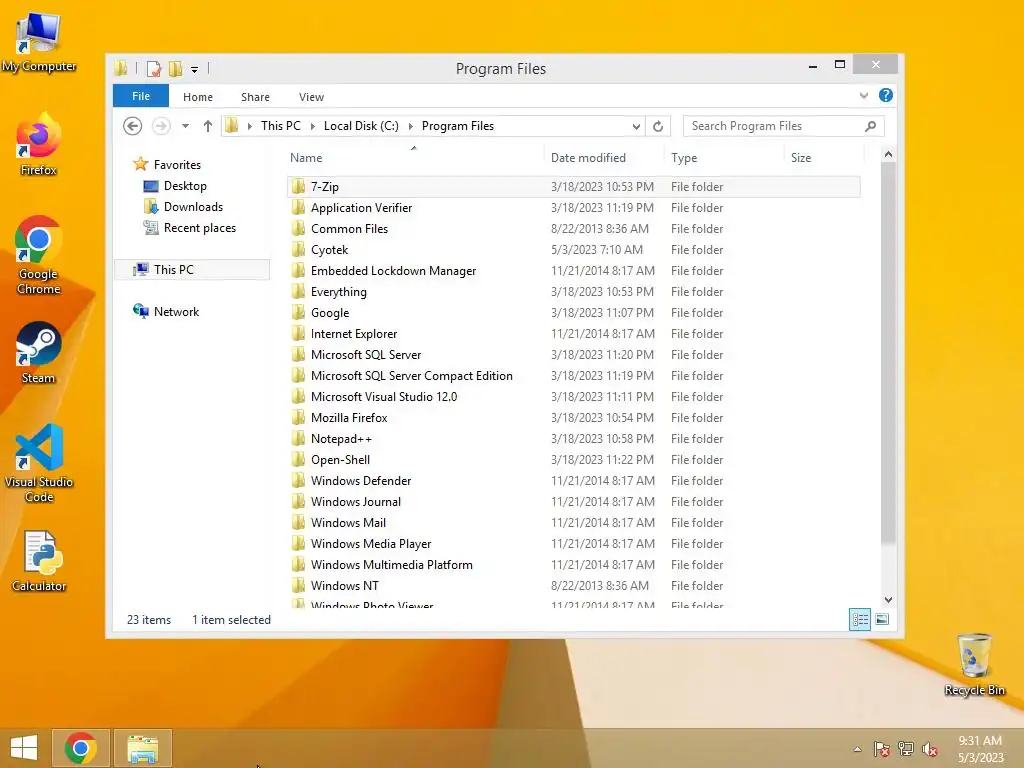
Task: Click the scroll down arrow
Action: tap(888, 600)
